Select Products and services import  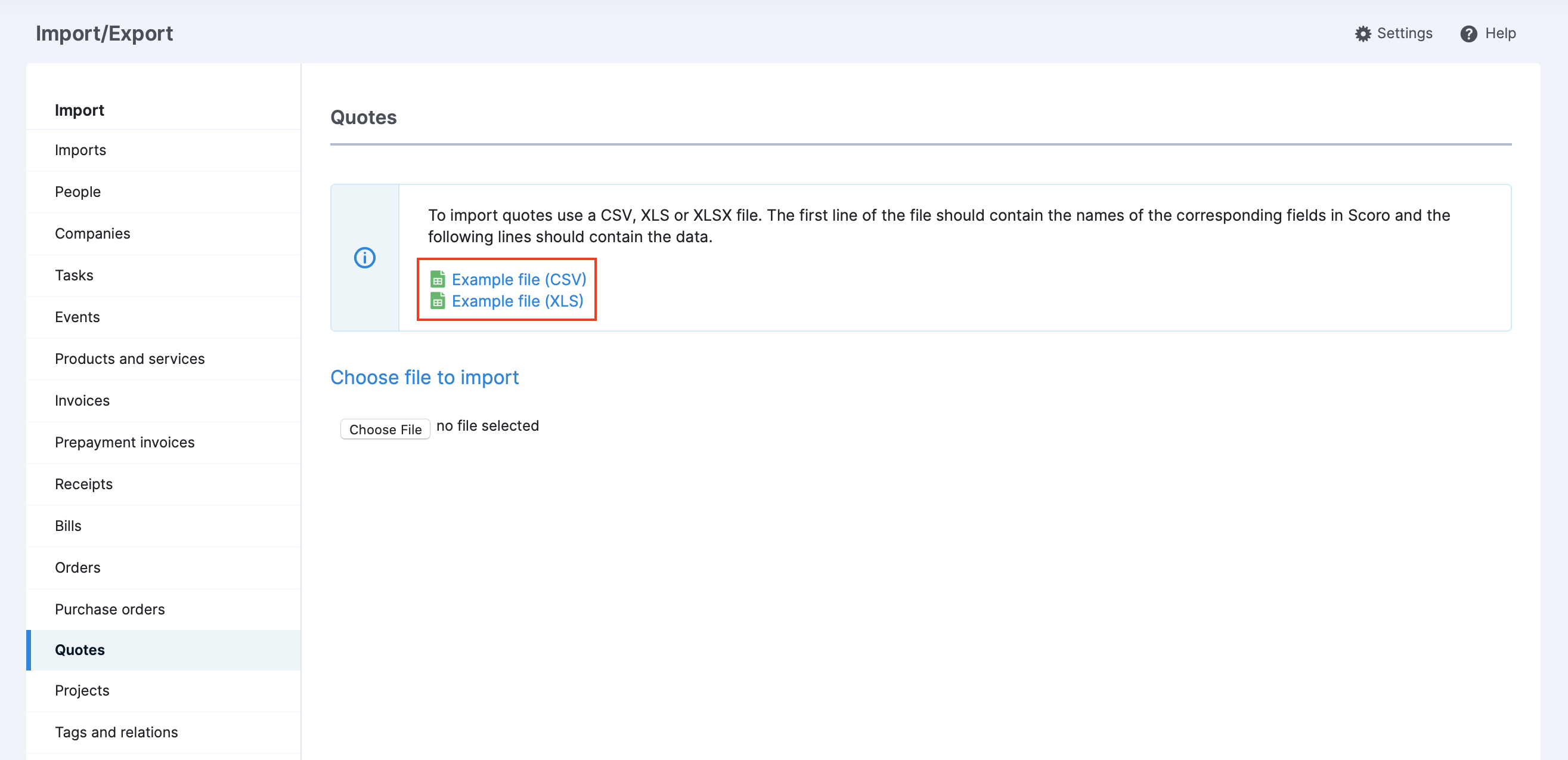point(129,359)
